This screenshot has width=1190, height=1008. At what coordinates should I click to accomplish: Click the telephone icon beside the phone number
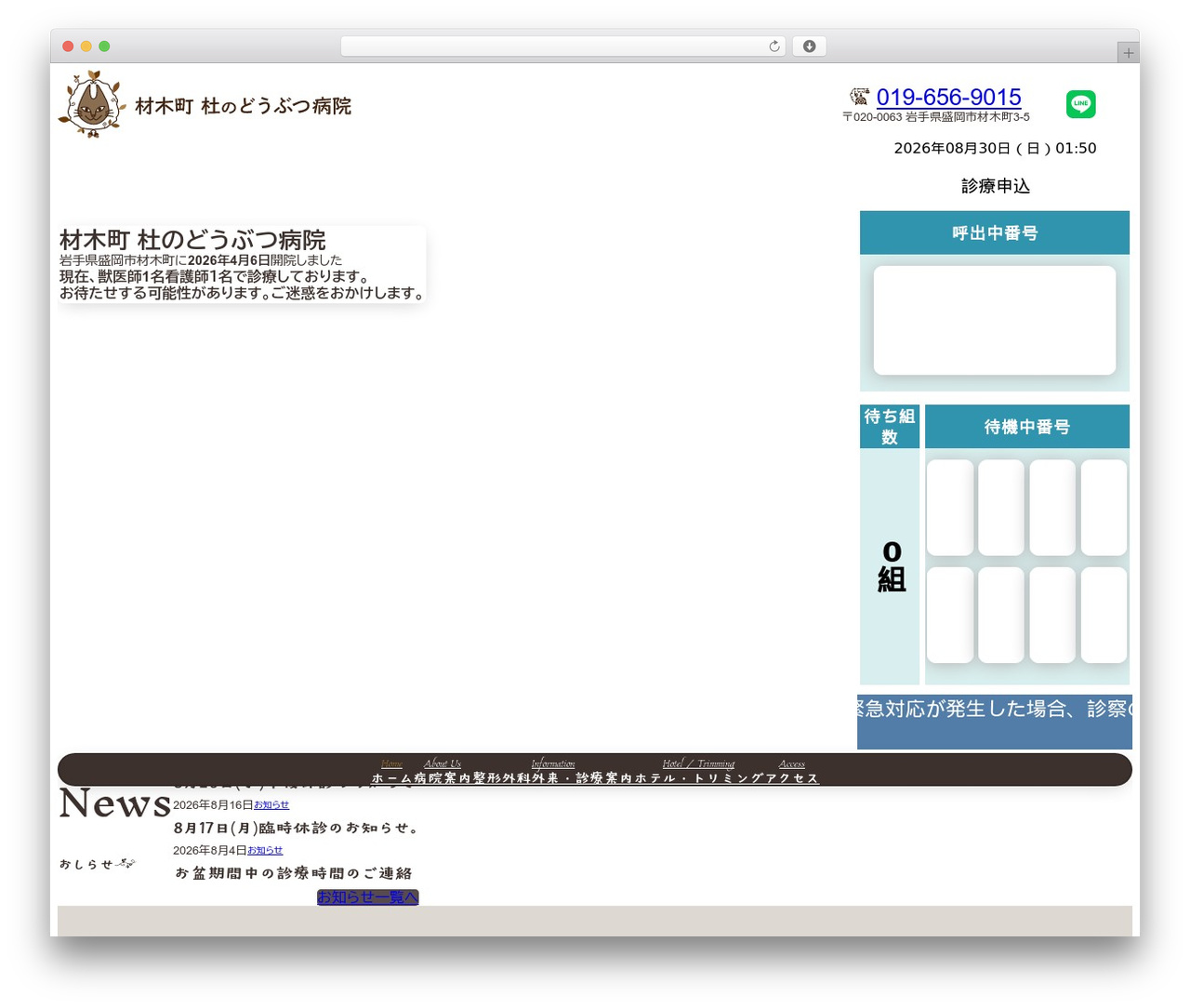coord(859,97)
